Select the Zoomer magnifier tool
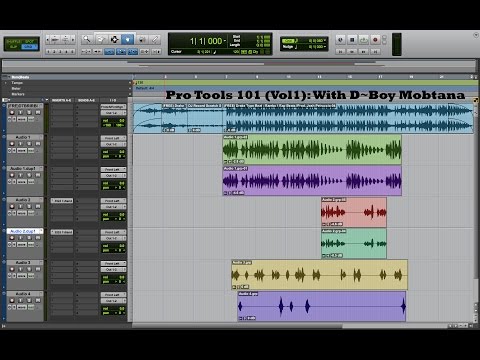 (x=87, y=39)
